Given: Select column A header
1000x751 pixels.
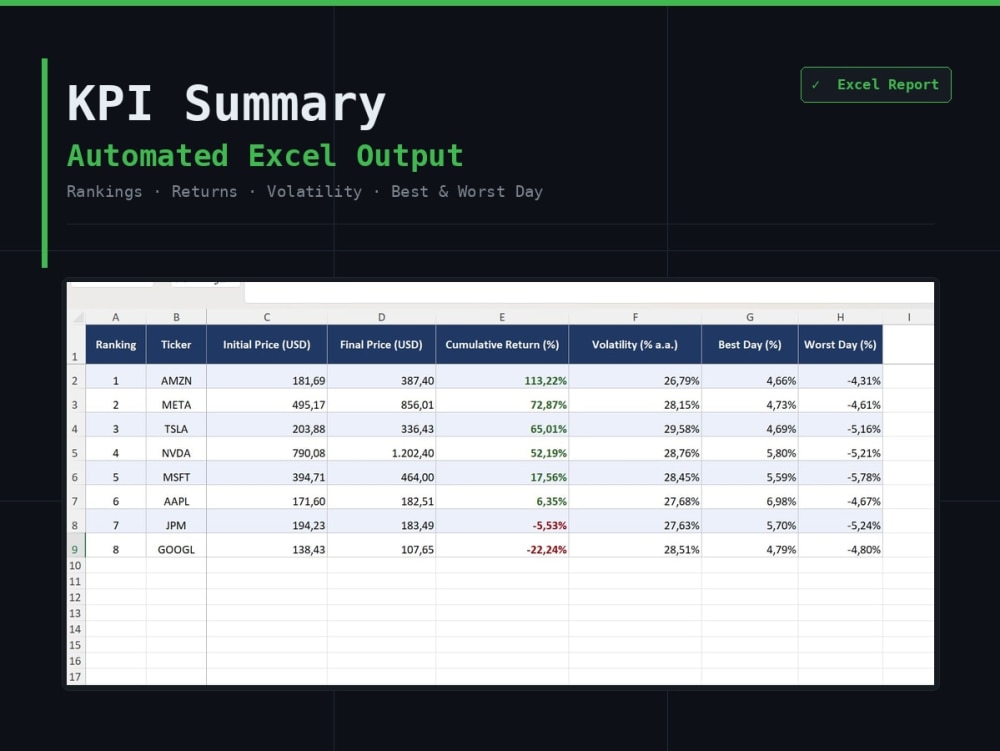Looking at the screenshot, I should click(115, 317).
